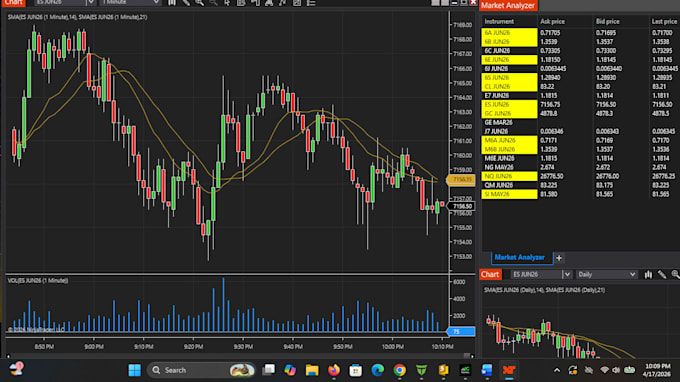This screenshot has height=382, width=680.
Task: Click zoom in magnifier in top chart toolbar
Action: [199, 3]
